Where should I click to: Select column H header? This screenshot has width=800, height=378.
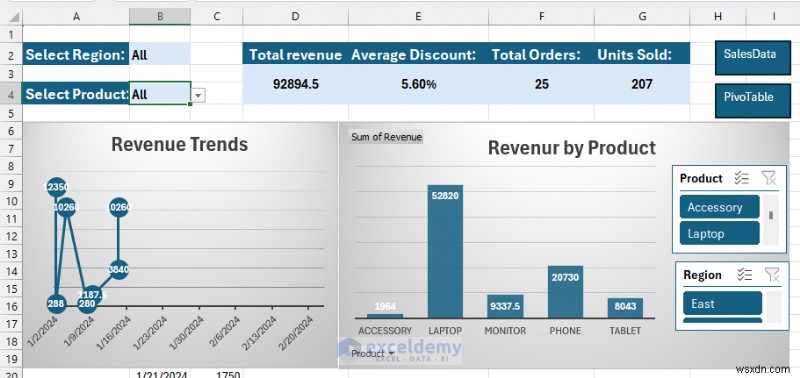coord(718,17)
